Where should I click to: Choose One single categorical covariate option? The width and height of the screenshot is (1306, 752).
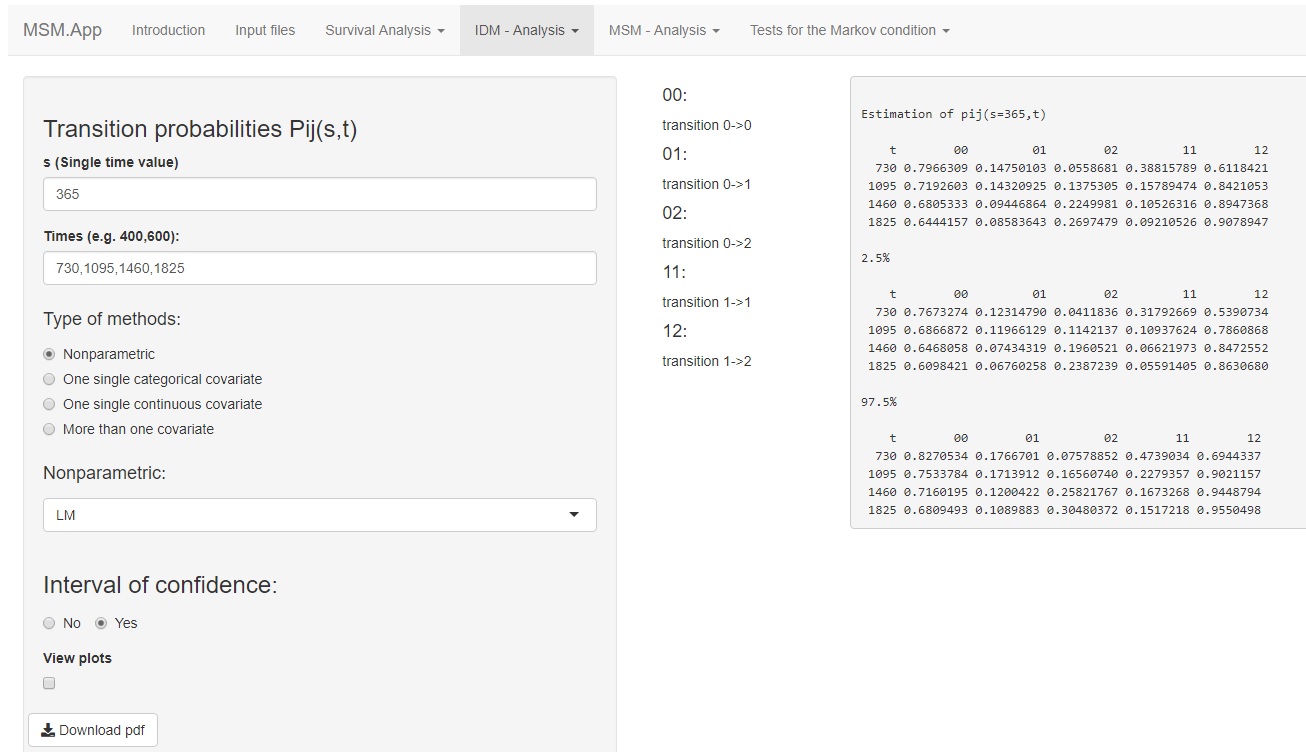coord(49,379)
